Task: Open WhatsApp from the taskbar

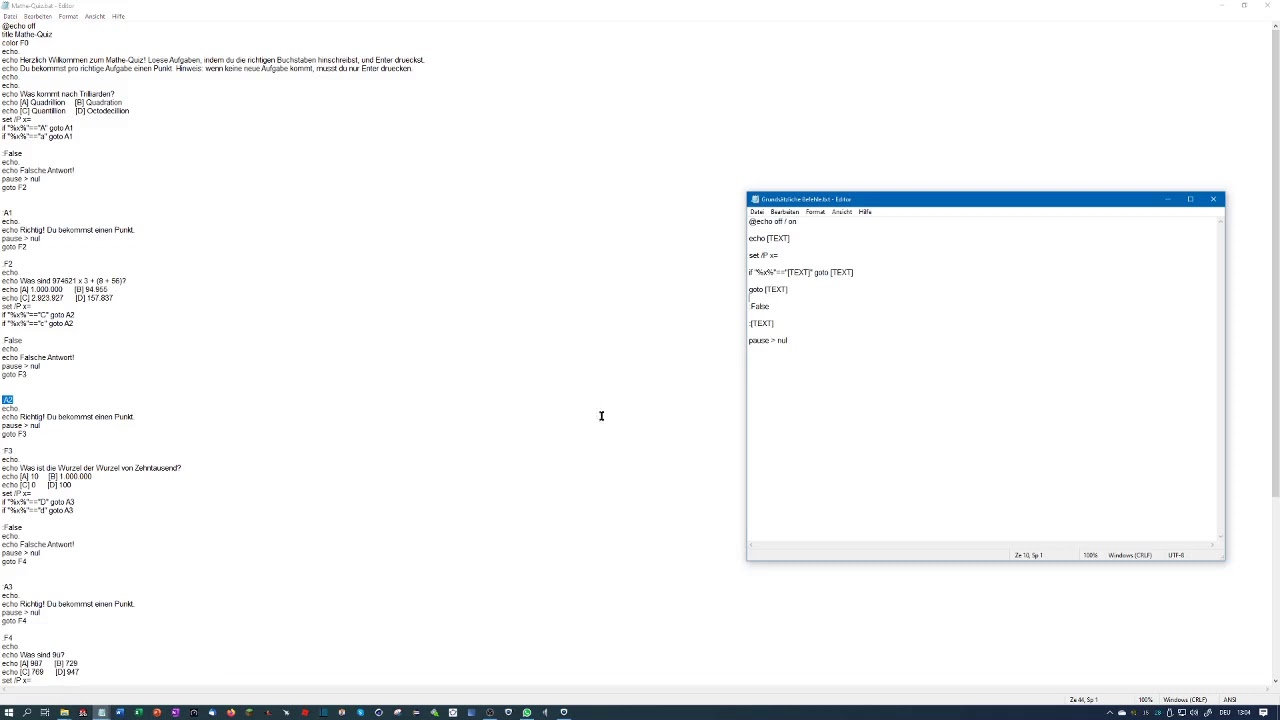Action: [x=527, y=712]
